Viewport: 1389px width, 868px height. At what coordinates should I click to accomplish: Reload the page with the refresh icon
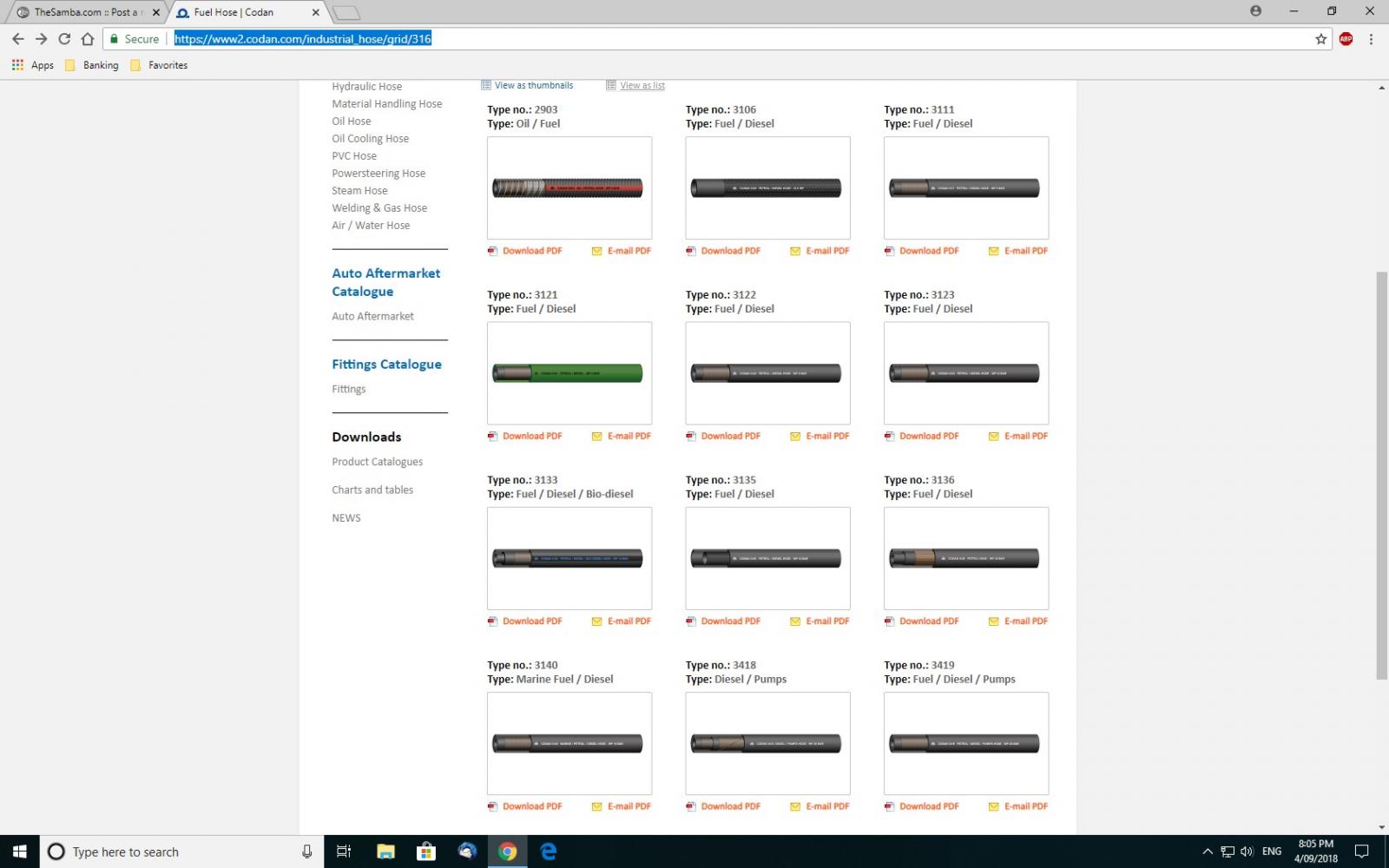(x=64, y=39)
